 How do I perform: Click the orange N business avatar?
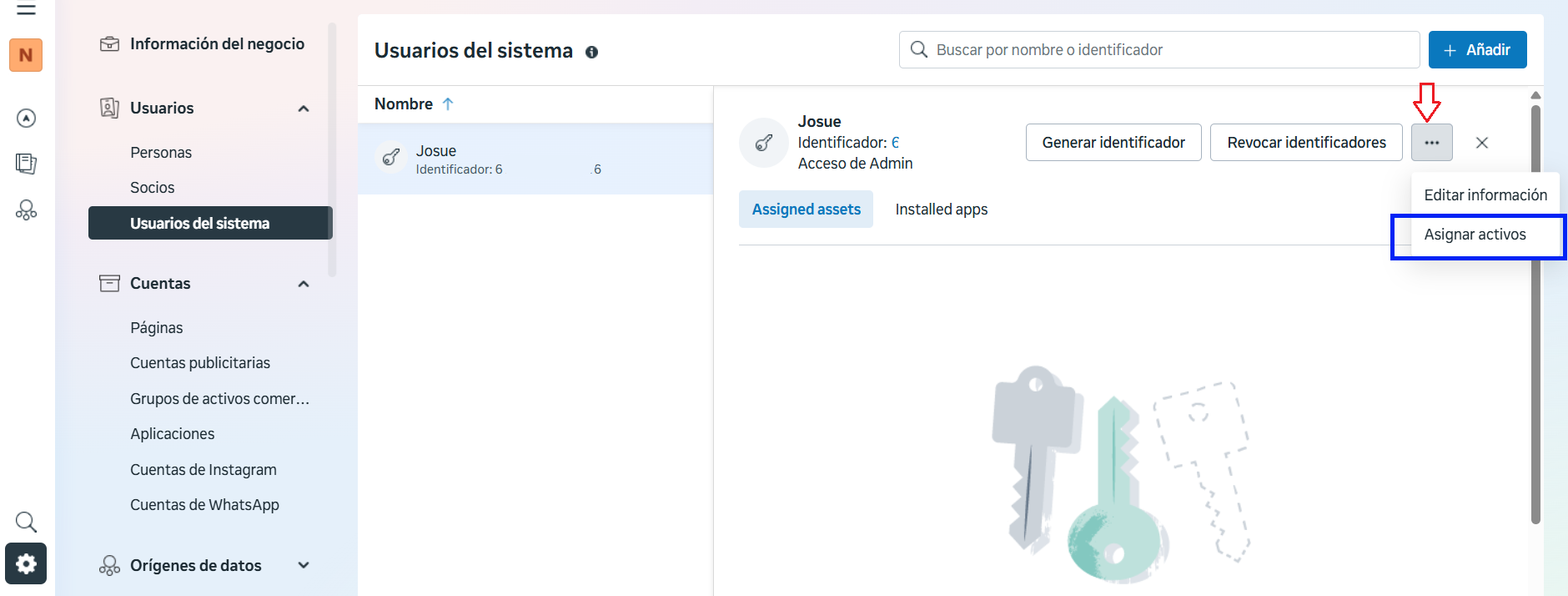[26, 55]
